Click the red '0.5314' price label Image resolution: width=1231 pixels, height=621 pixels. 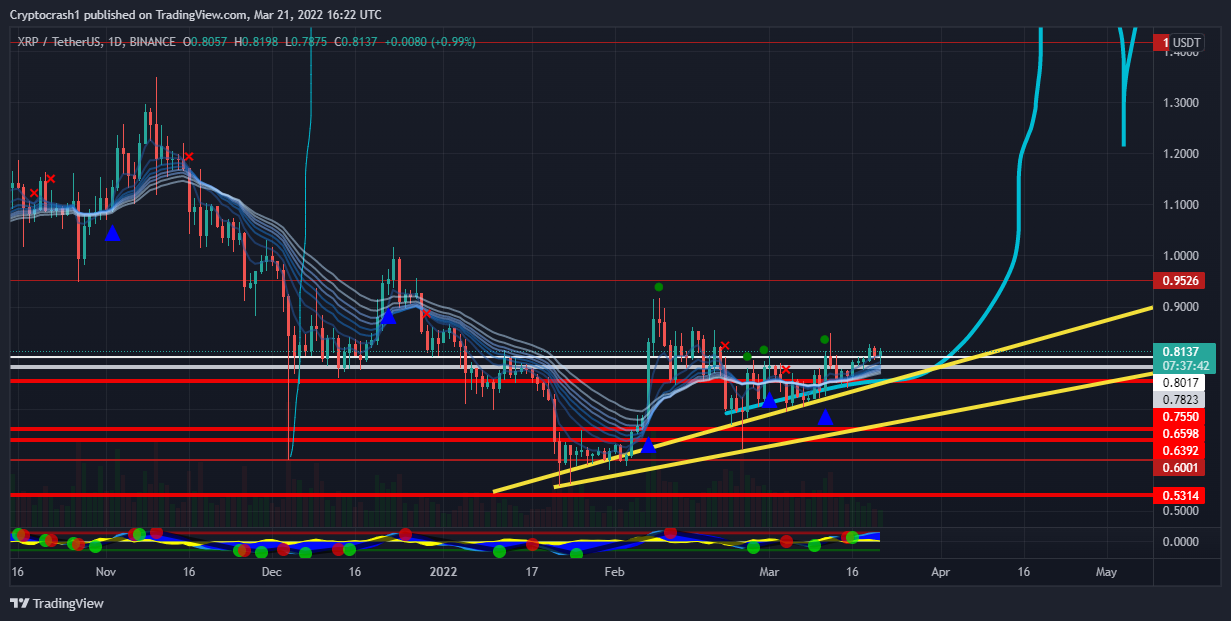(x=1180, y=495)
